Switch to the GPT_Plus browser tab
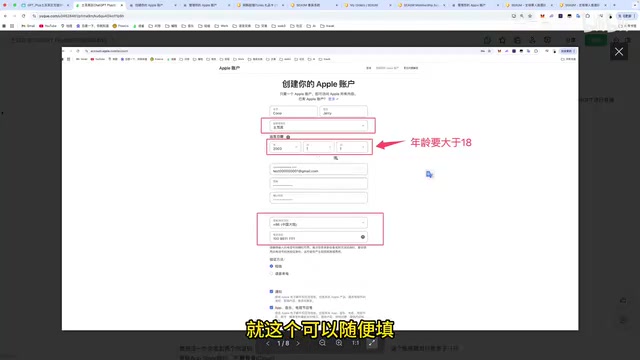The width and height of the screenshot is (640, 360). click(x=43, y=5)
